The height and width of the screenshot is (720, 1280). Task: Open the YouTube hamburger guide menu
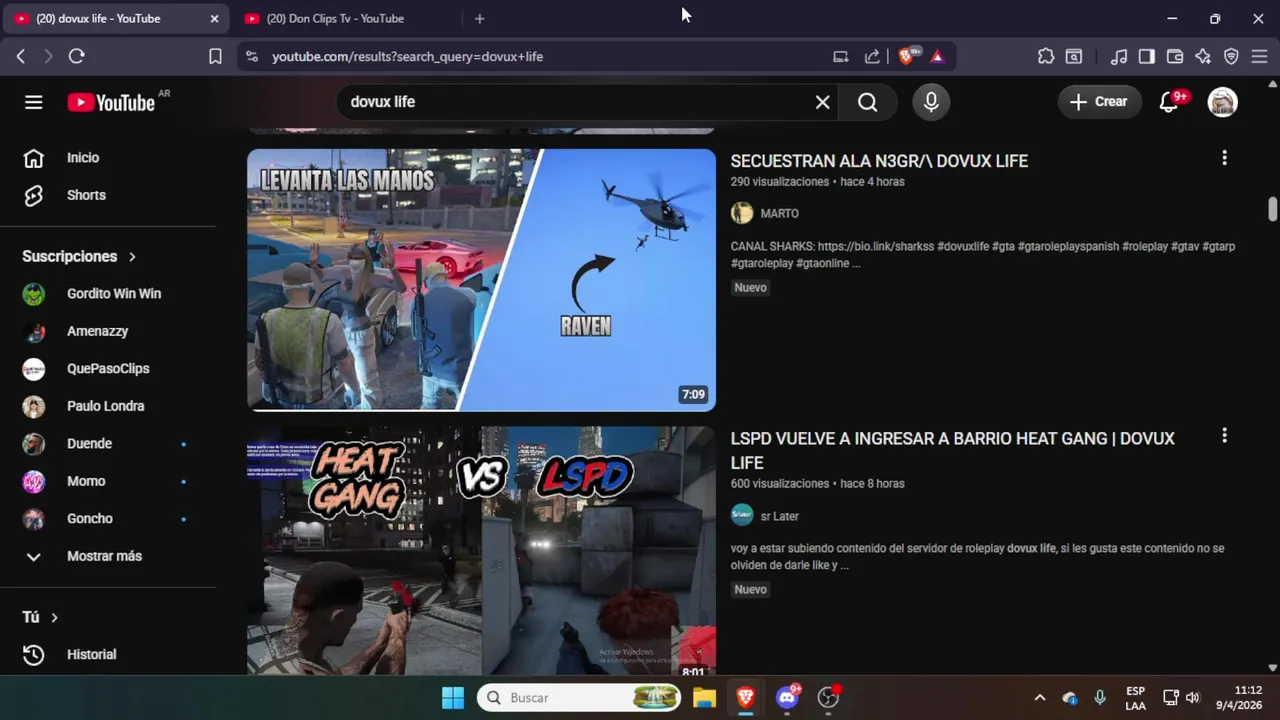click(34, 102)
